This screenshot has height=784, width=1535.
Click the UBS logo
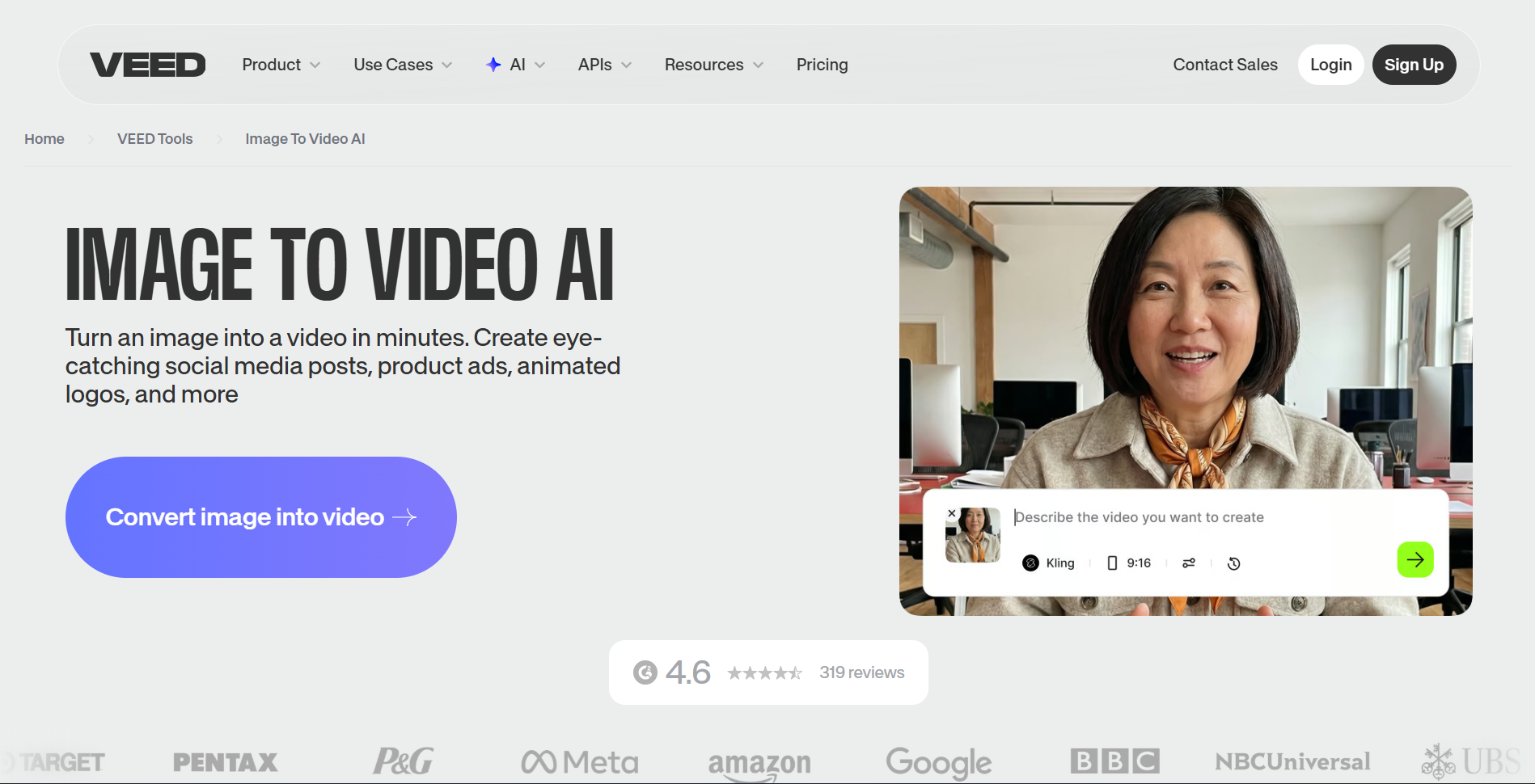[1471, 761]
